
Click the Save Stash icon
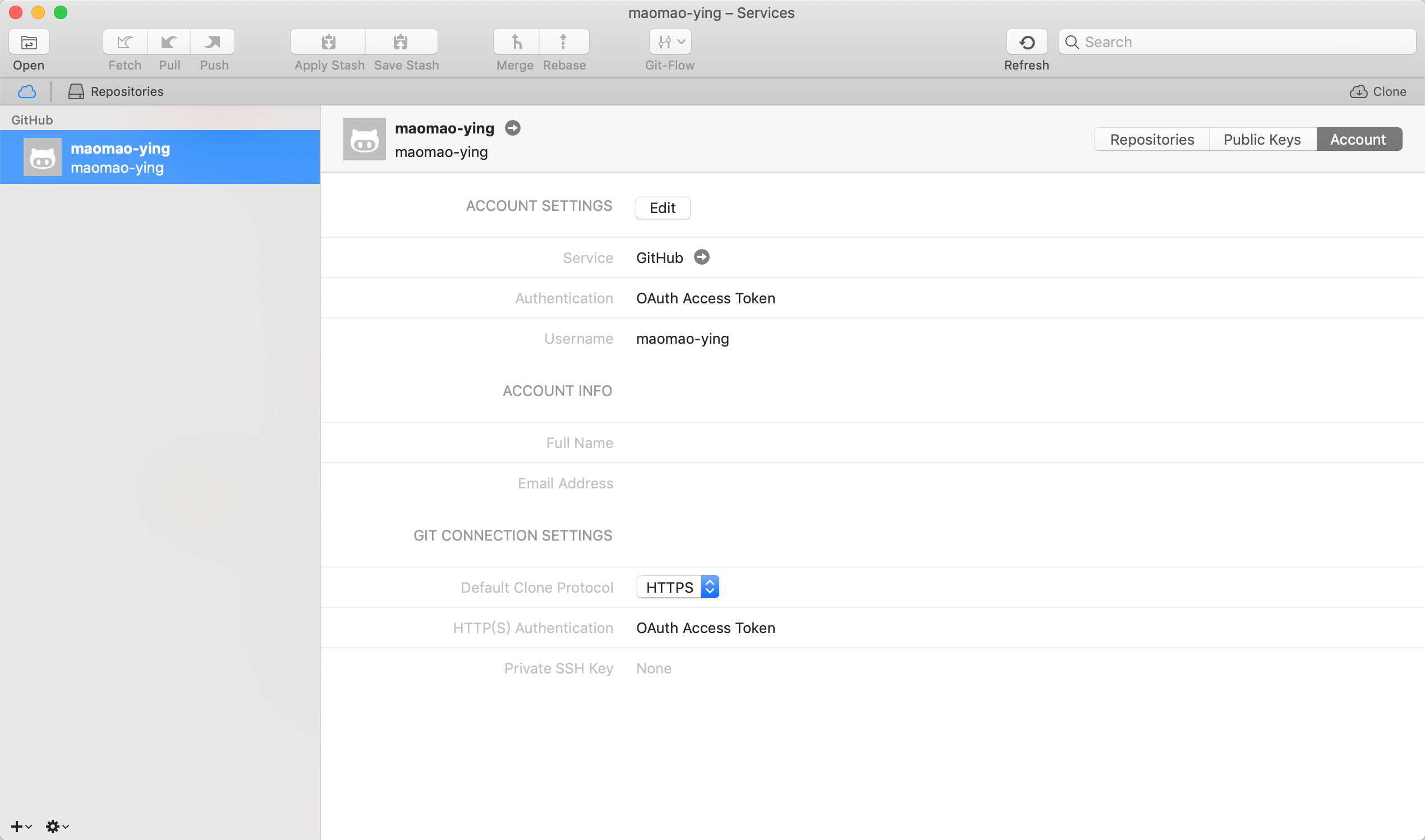point(401,42)
